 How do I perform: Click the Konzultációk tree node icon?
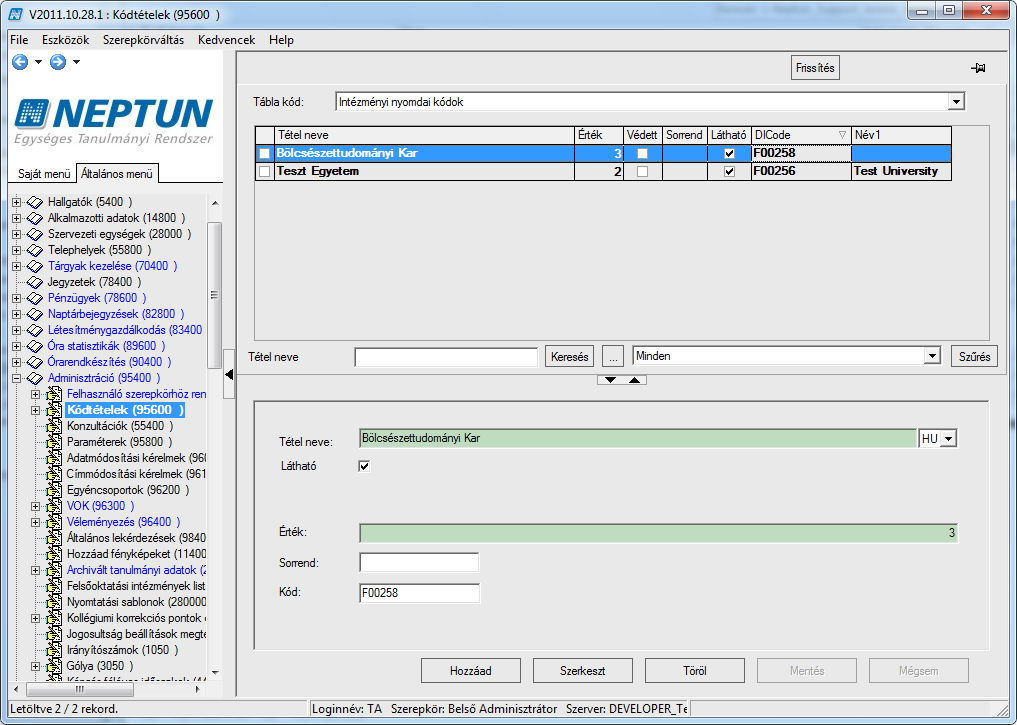pos(54,426)
